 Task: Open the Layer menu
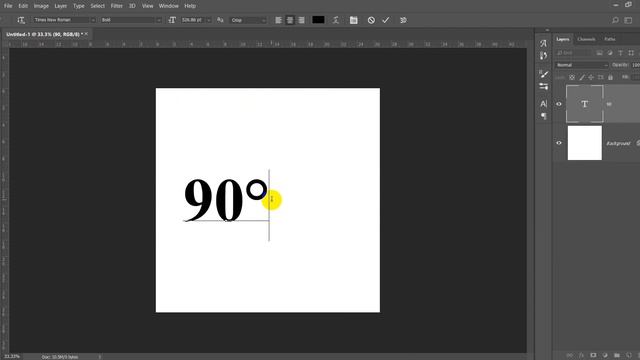click(x=60, y=6)
